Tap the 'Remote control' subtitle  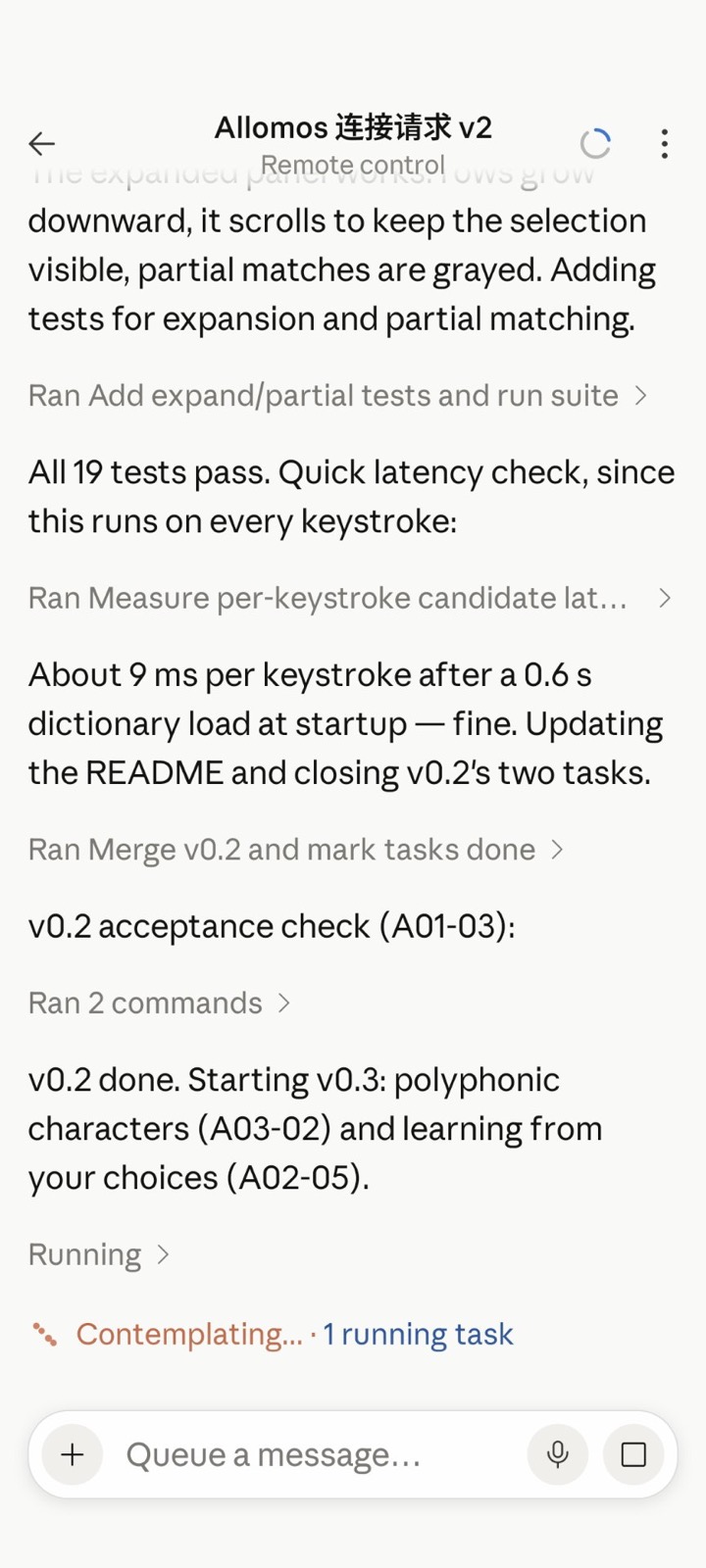pos(353,165)
